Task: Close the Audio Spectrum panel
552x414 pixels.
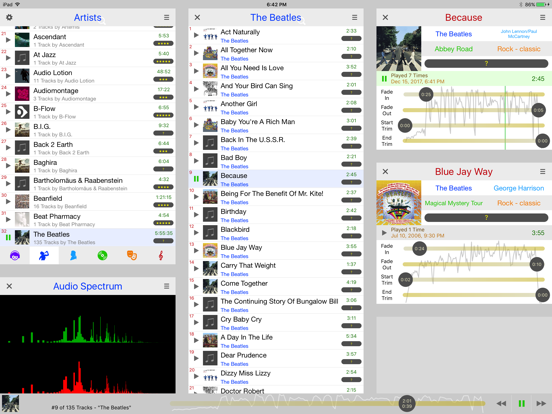Action: 9,286
